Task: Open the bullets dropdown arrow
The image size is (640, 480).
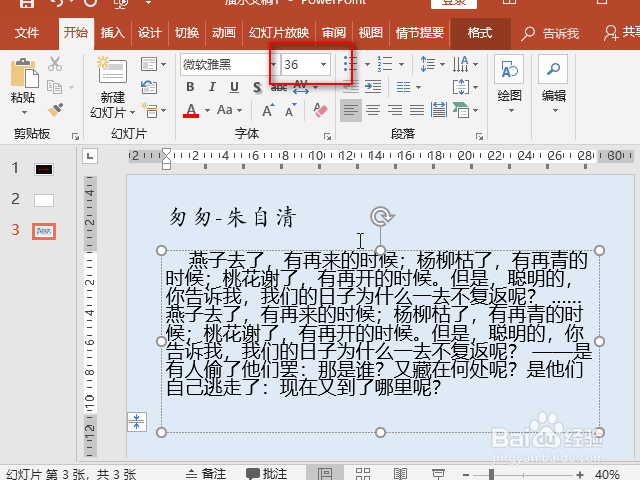Action: 367,64
